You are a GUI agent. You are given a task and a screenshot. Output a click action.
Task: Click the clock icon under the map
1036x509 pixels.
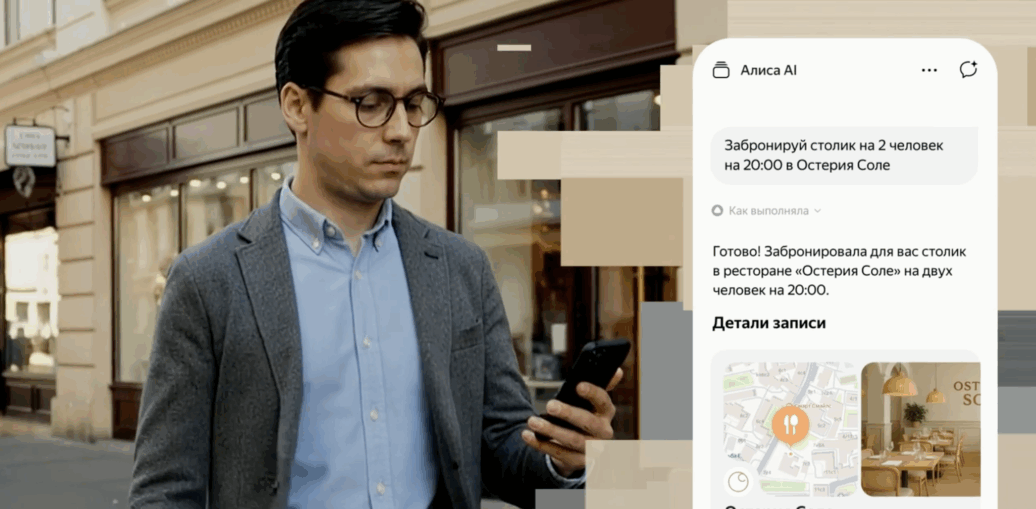tap(738, 481)
